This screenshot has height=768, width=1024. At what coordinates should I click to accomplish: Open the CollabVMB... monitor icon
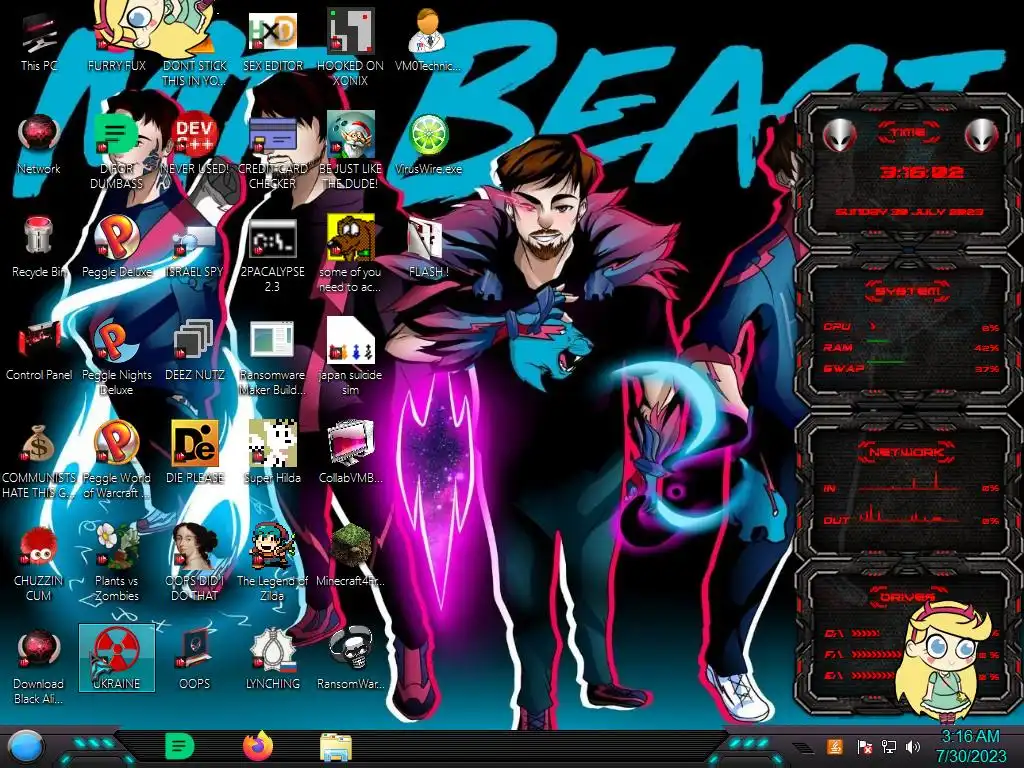[350, 453]
